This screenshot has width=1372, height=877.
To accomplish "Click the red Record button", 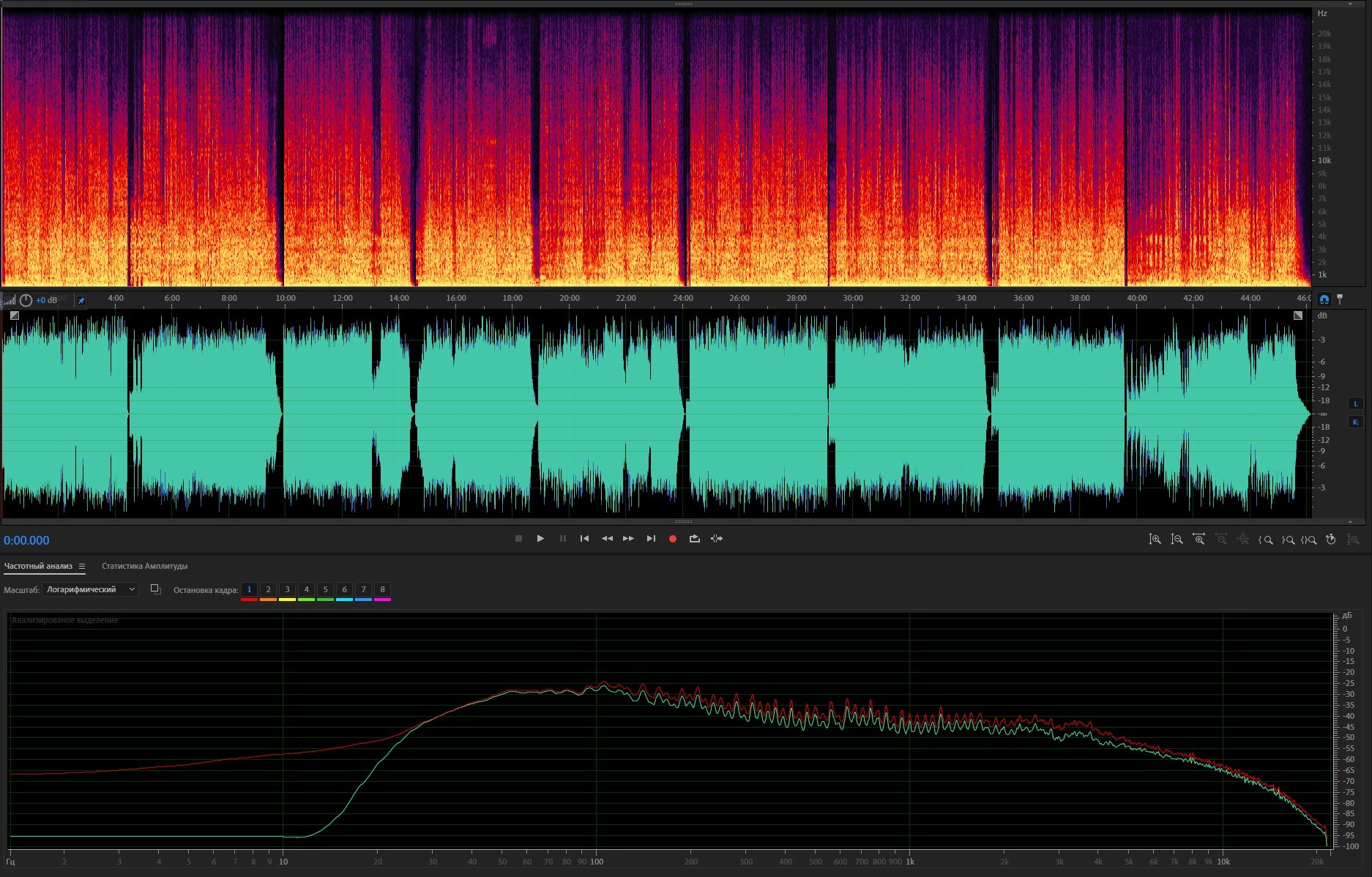I will click(x=672, y=539).
